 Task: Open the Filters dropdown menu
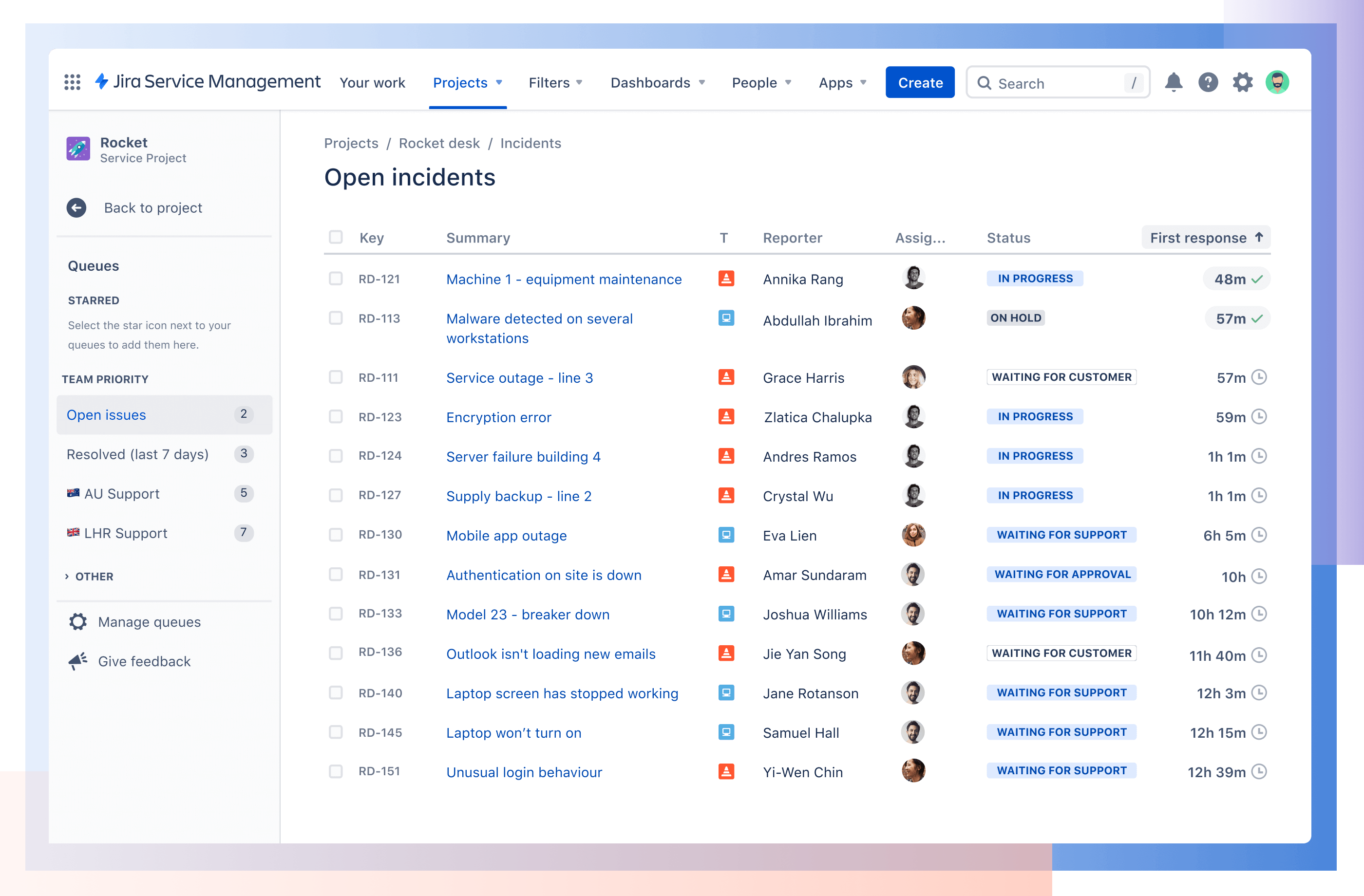pos(557,82)
